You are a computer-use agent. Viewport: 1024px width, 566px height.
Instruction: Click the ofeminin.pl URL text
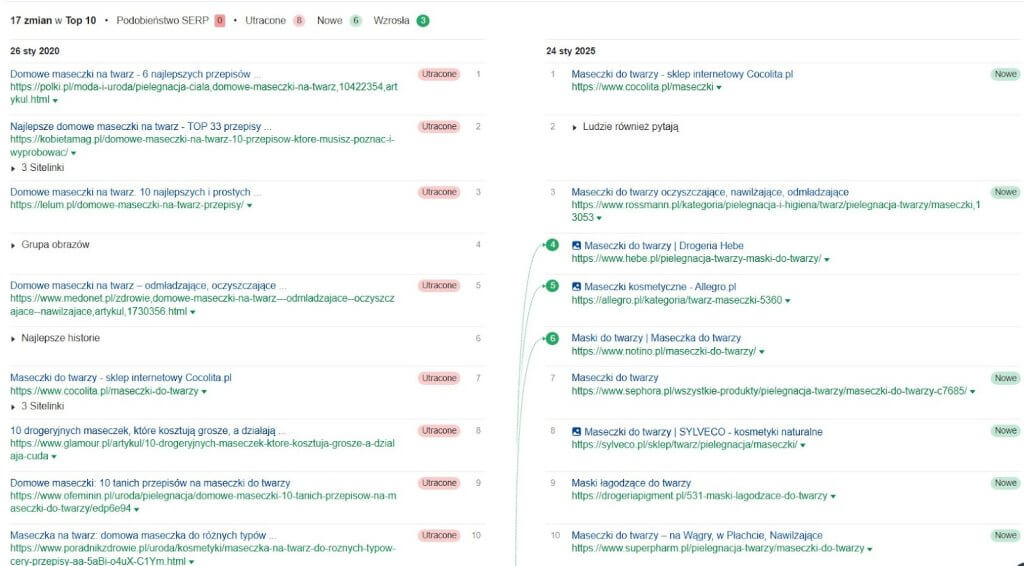203,502
